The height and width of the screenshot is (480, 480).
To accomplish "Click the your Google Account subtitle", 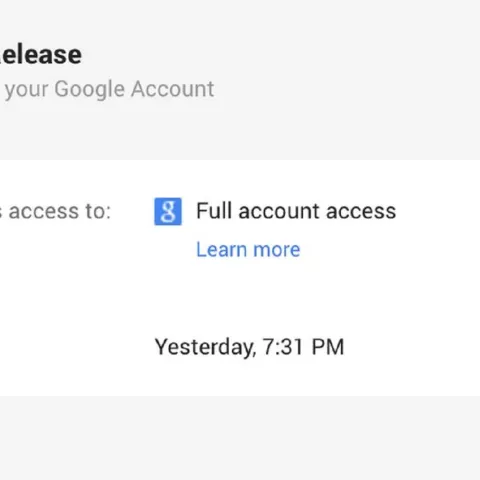I will (x=109, y=89).
